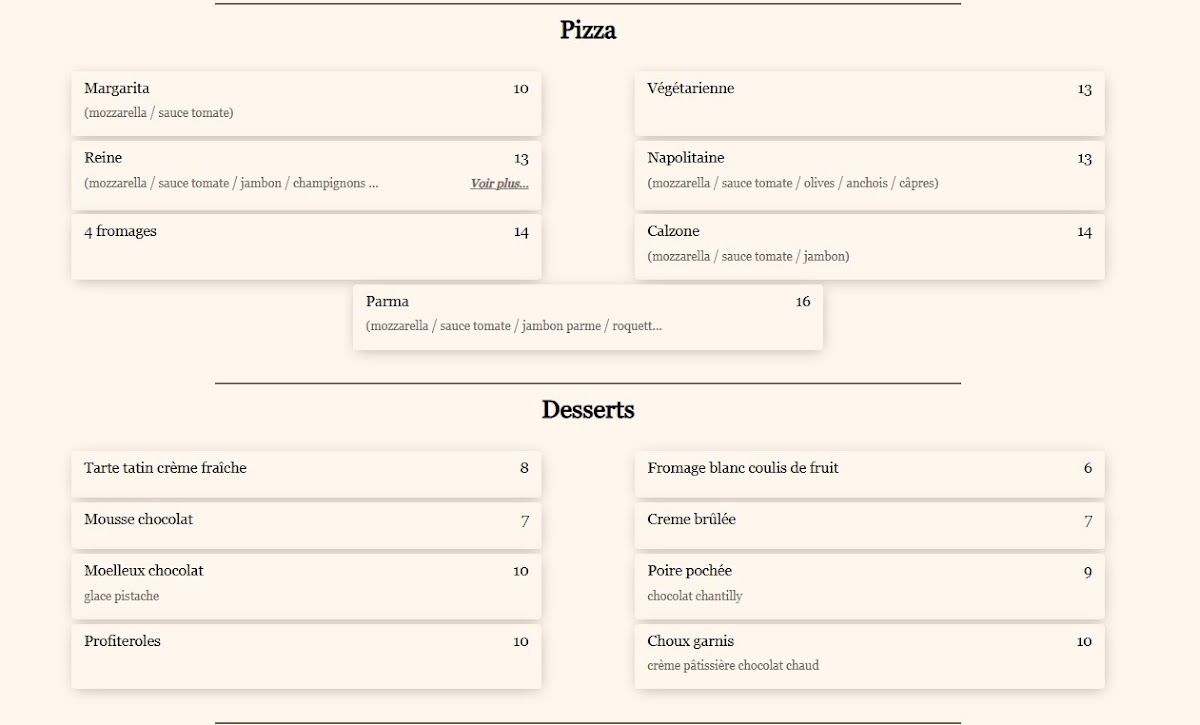Expand the truncated Parma pizza description
Viewport: 1200px width, 725px height.
(x=514, y=326)
